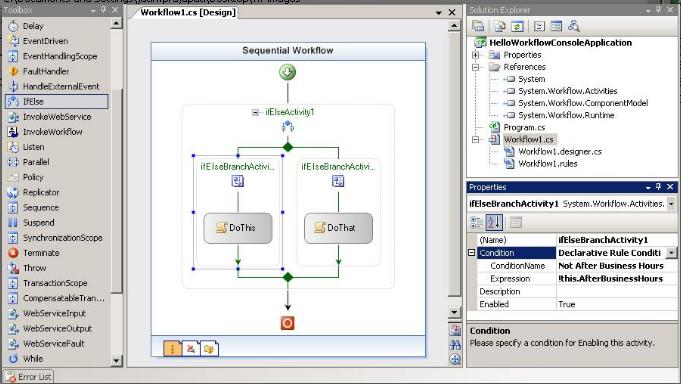The height and width of the screenshot is (384, 681).
Task: Pick the Terminate activity in Toolbox
Action: (34, 253)
